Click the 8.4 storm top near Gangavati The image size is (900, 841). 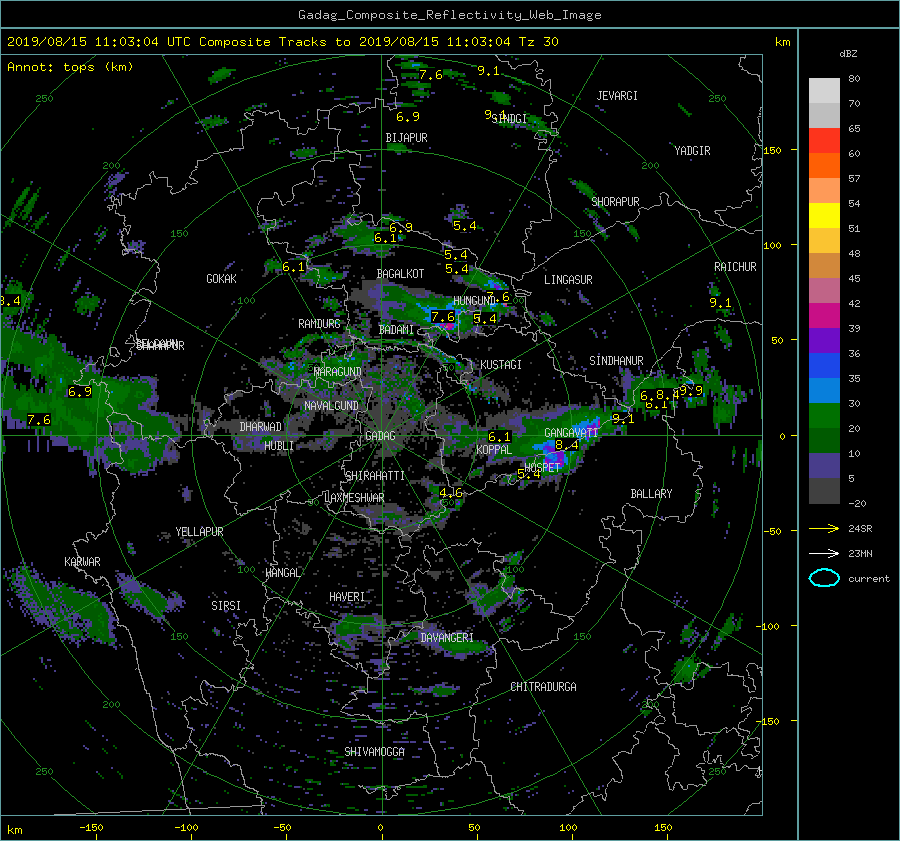pos(567,445)
